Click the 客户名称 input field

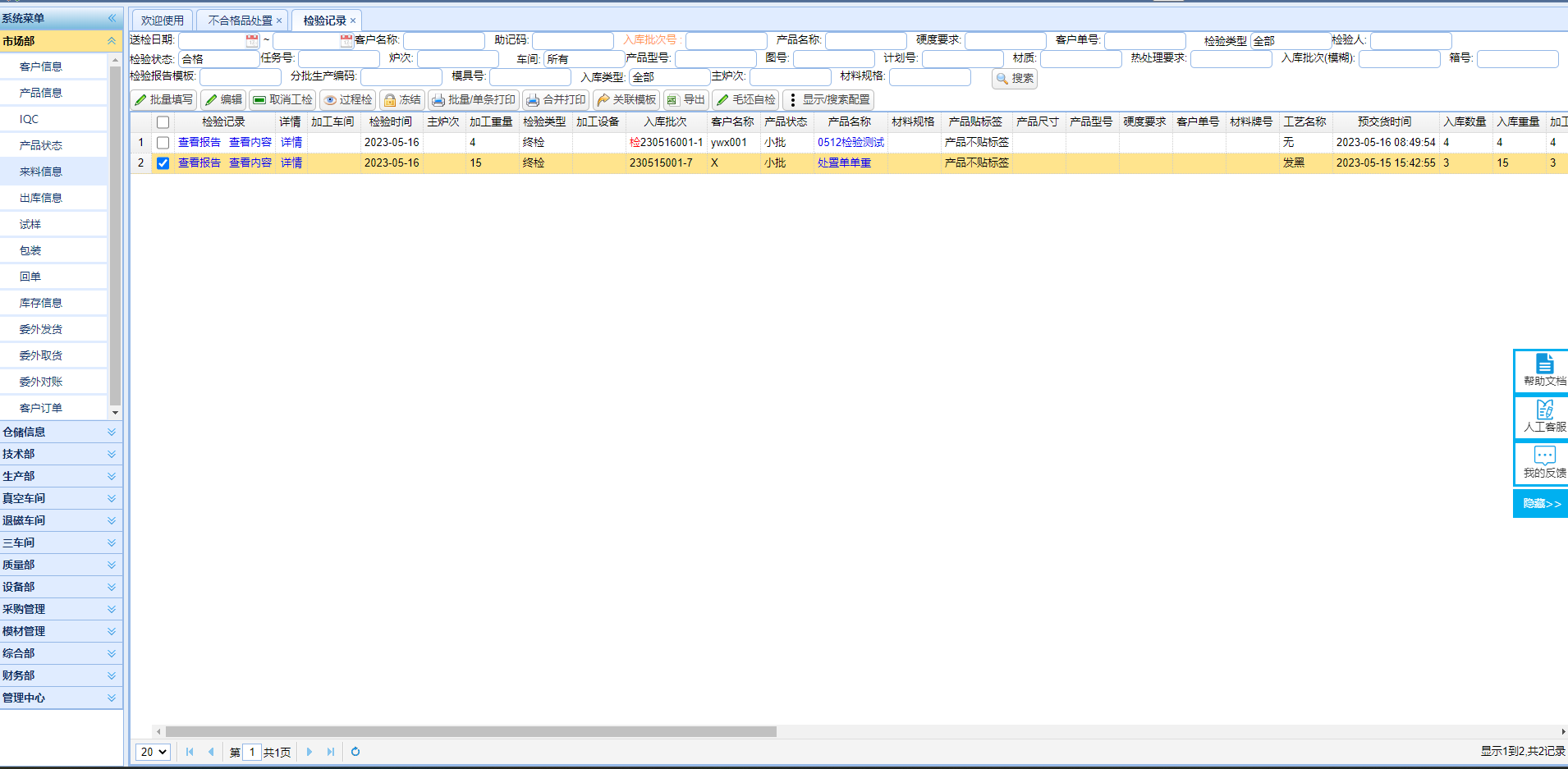(444, 40)
